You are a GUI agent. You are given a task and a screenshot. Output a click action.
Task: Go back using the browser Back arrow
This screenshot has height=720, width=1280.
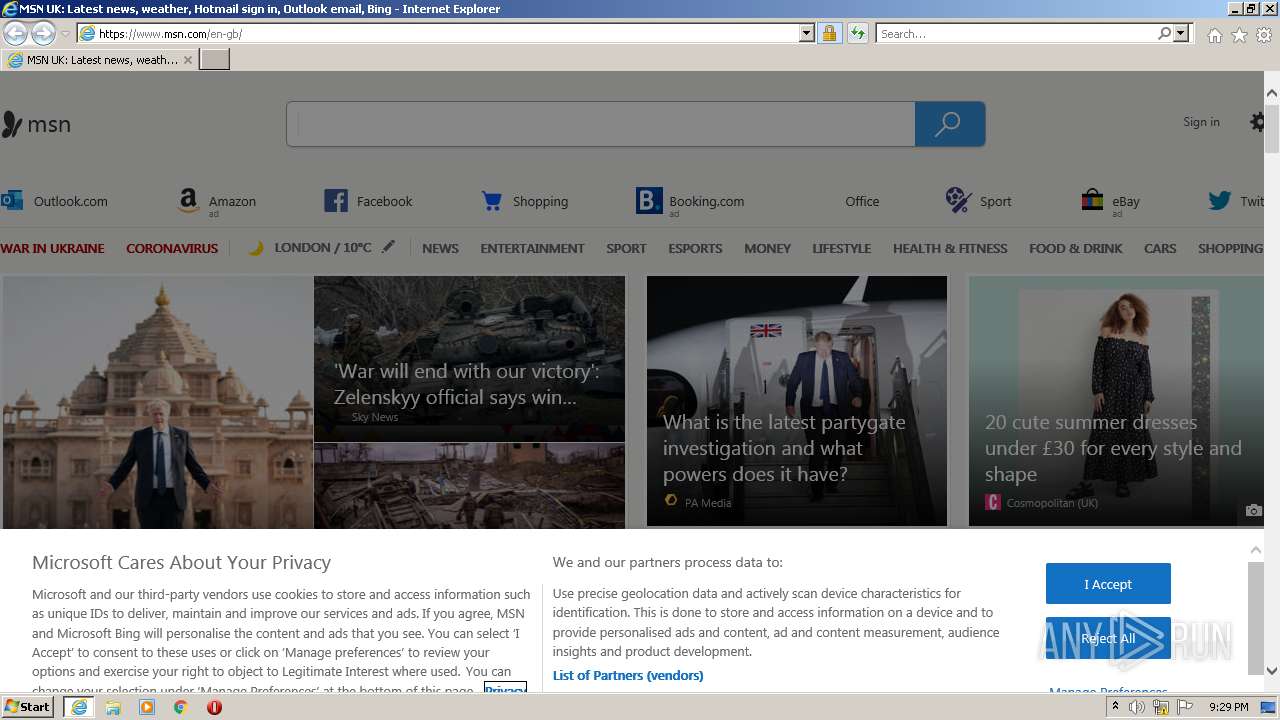[15, 33]
